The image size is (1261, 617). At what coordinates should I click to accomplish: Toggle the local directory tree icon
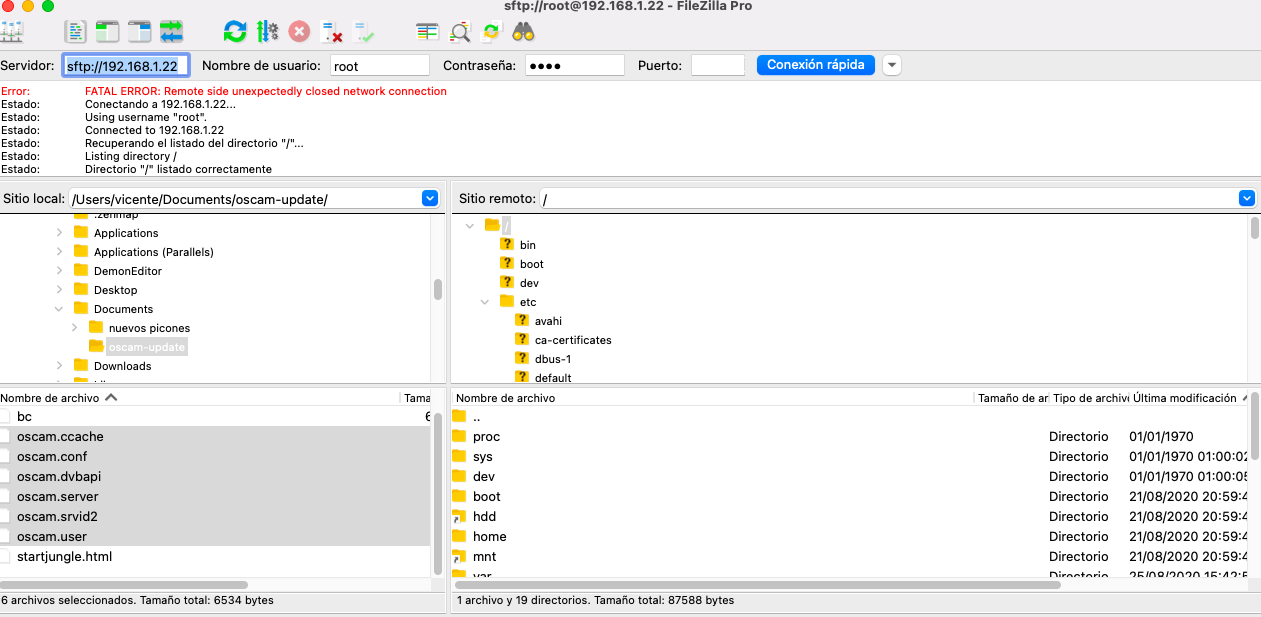click(x=107, y=31)
